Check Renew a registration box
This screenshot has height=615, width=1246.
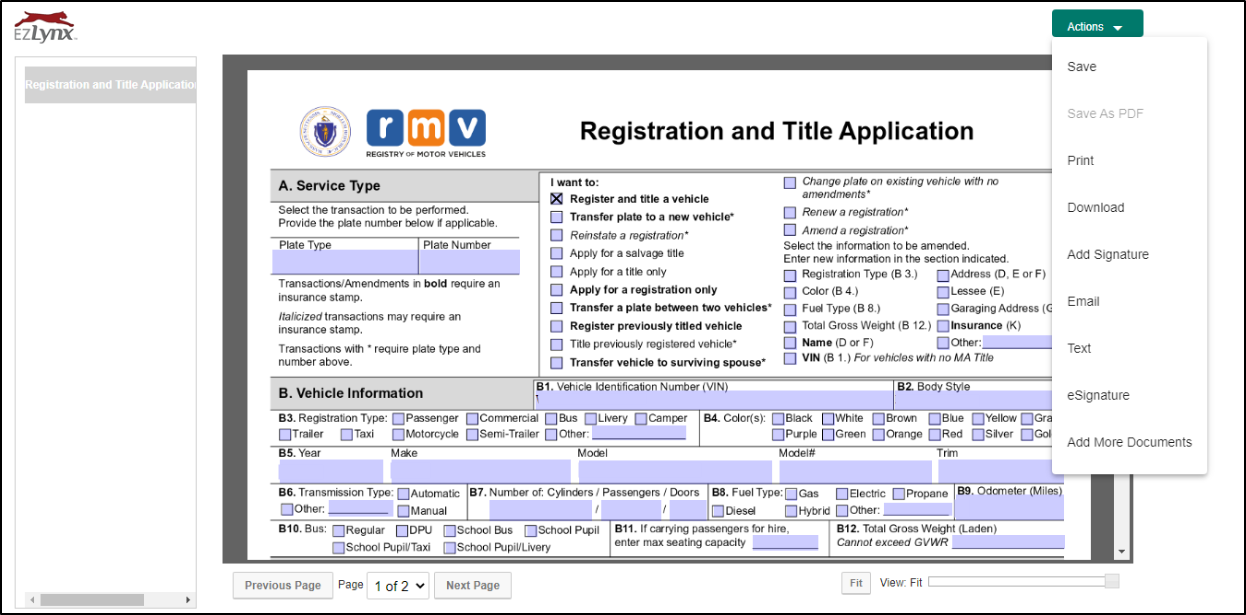[x=790, y=213]
